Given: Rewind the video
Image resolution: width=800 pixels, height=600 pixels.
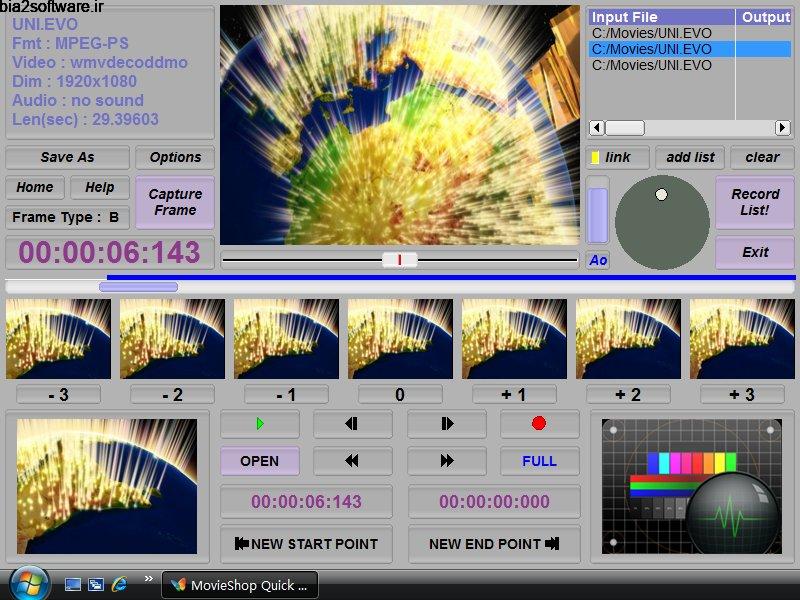Looking at the screenshot, I should tap(352, 461).
